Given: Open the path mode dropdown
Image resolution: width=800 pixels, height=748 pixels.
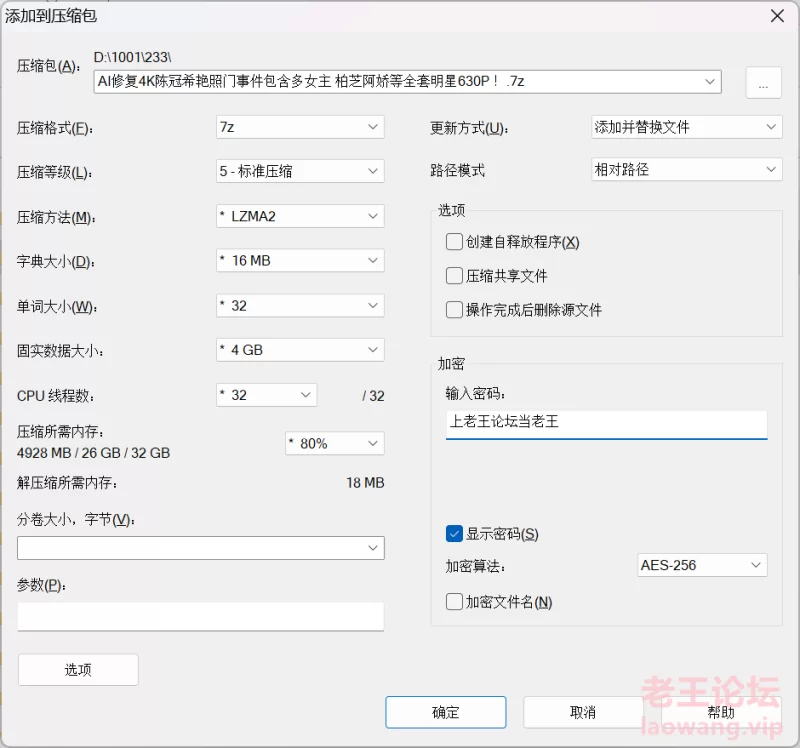Looking at the screenshot, I should click(686, 170).
